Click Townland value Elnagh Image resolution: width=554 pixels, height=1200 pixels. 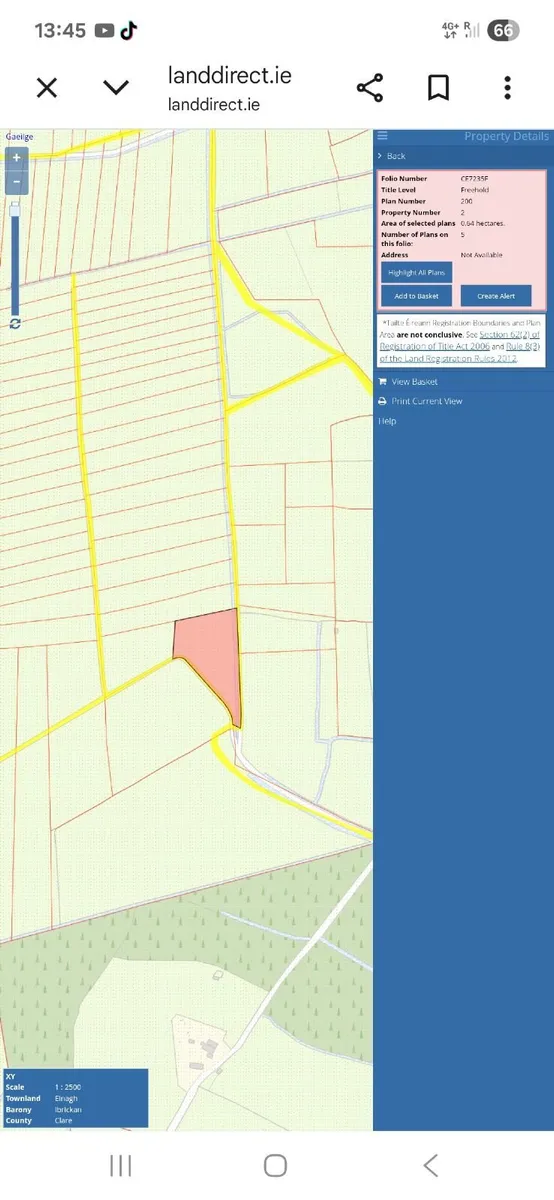click(x=65, y=1098)
